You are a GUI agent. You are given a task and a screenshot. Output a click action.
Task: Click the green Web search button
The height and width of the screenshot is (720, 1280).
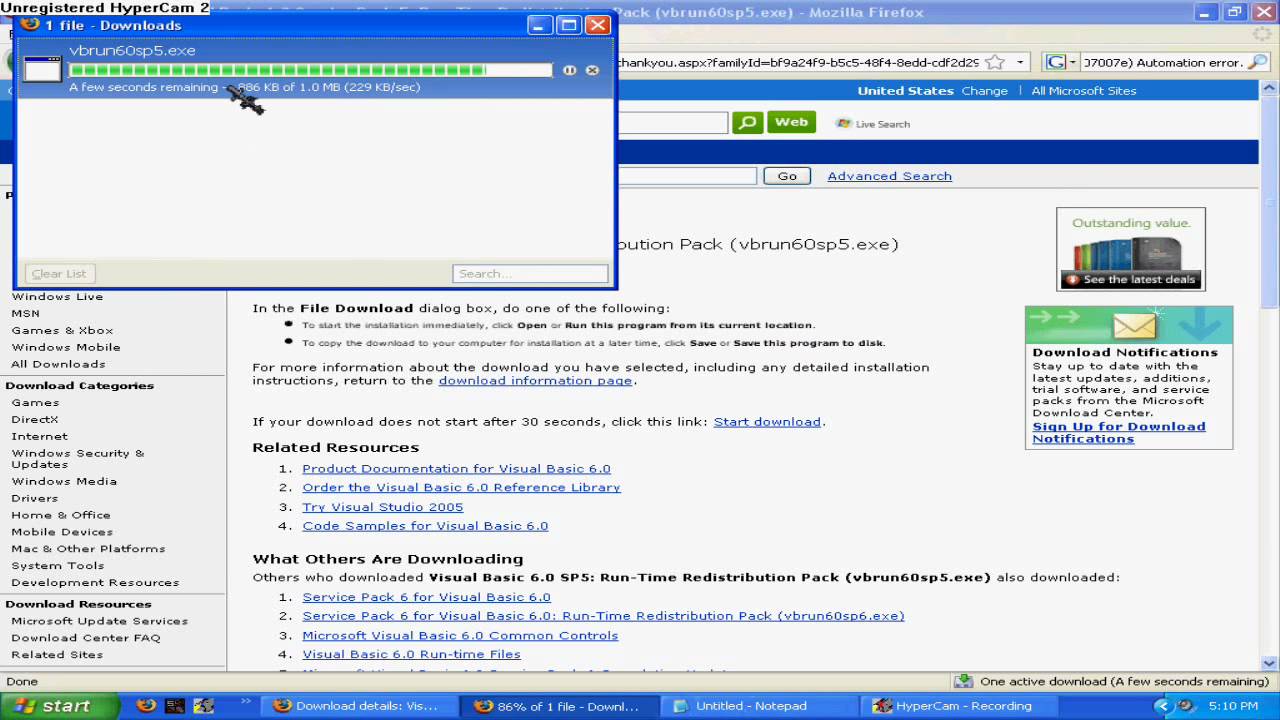tap(791, 122)
